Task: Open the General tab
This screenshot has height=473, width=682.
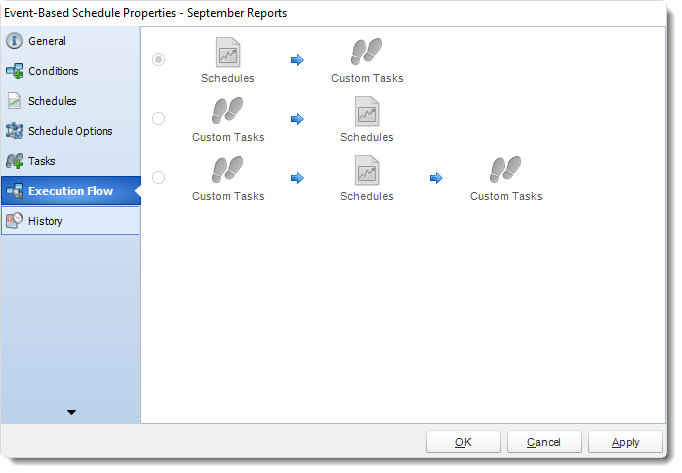Action: [71, 41]
